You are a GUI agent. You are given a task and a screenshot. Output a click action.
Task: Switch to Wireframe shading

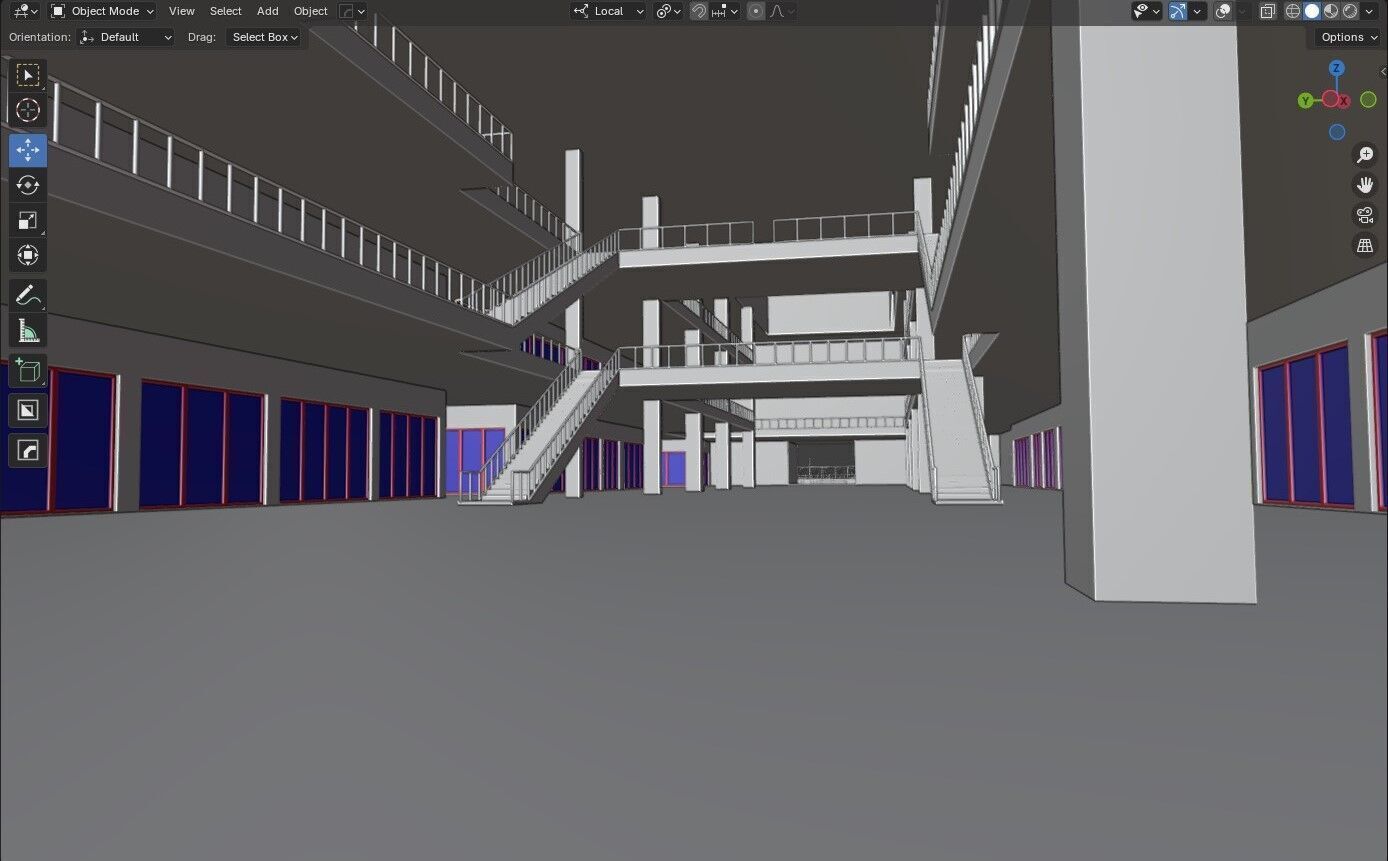point(1293,11)
